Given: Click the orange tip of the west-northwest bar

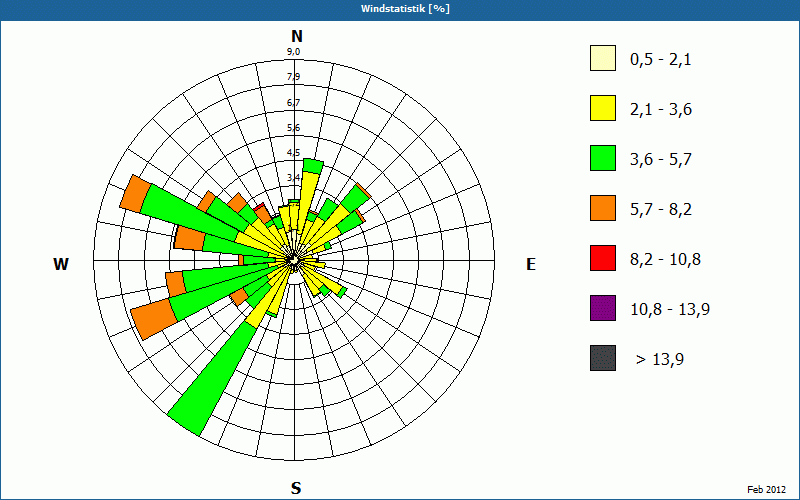Looking at the screenshot, I should tap(135, 192).
